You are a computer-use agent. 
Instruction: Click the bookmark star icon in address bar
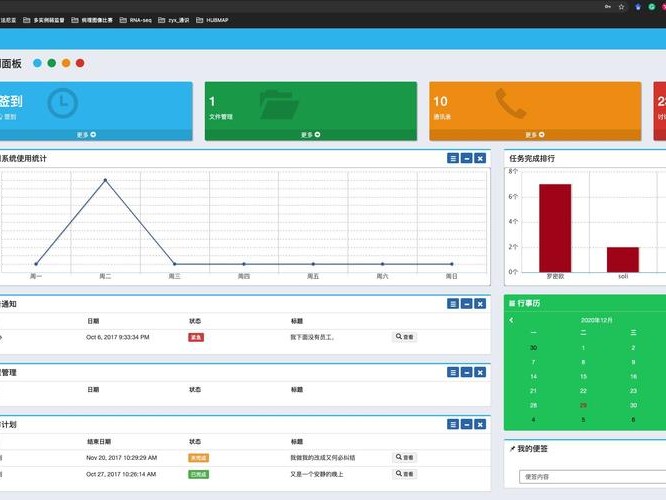coord(621,7)
